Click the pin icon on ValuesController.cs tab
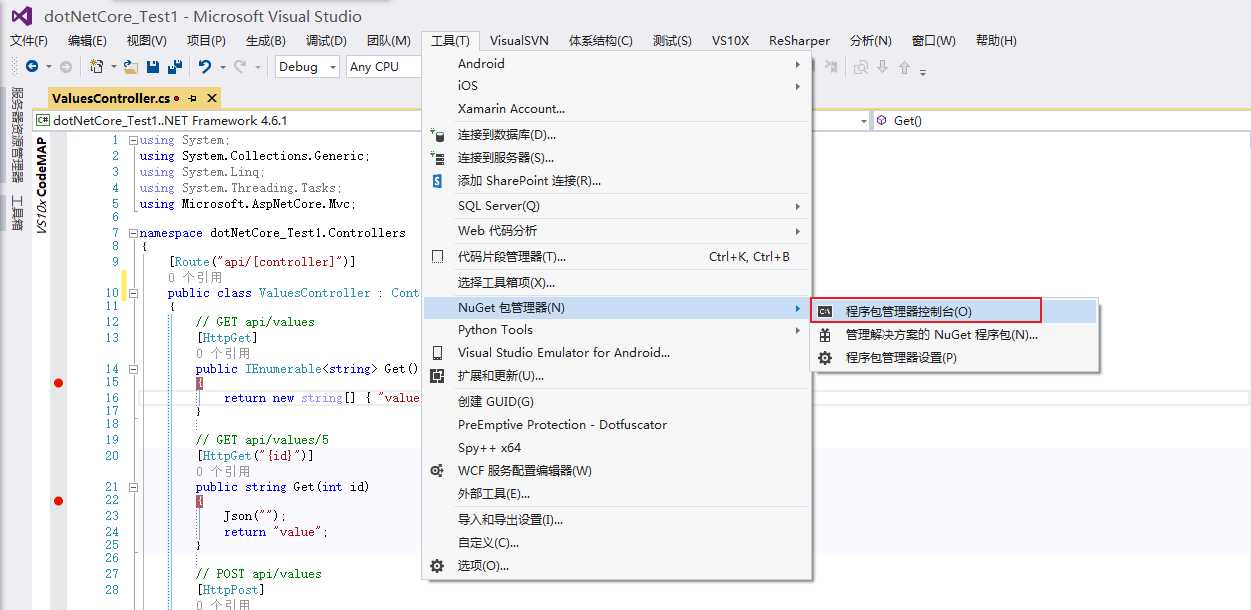1251x610 pixels. [x=192, y=98]
